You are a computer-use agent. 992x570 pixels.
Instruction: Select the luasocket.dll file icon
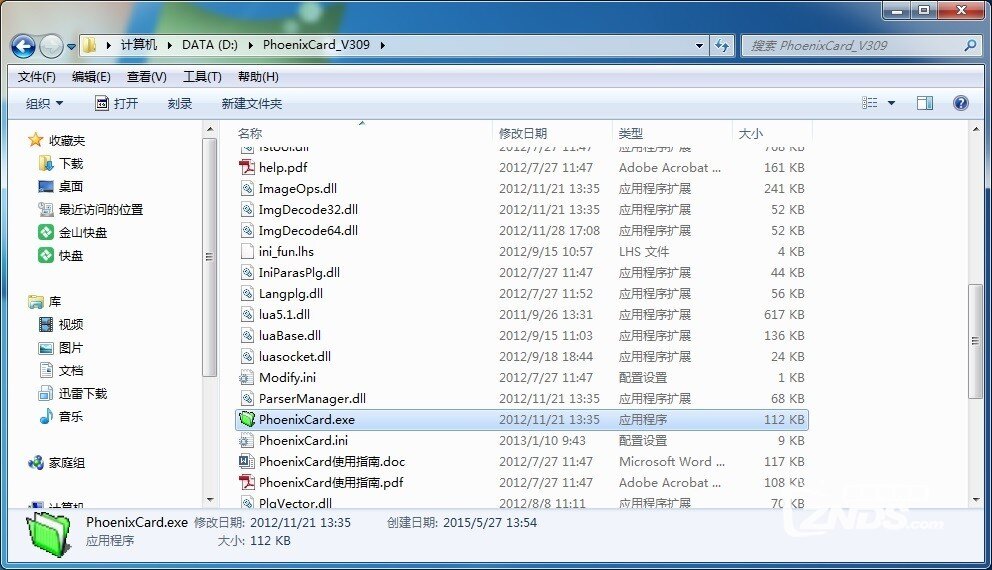(247, 356)
